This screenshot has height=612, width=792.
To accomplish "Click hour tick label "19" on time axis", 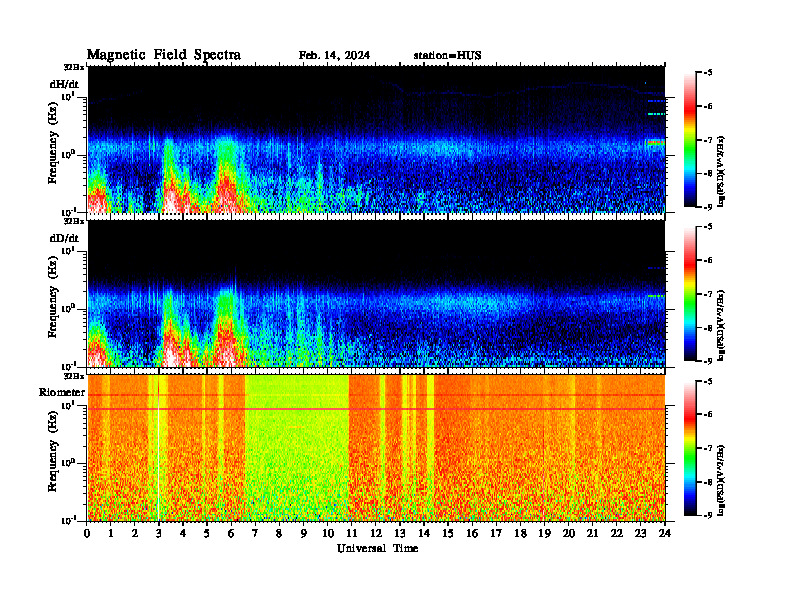I will [544, 533].
